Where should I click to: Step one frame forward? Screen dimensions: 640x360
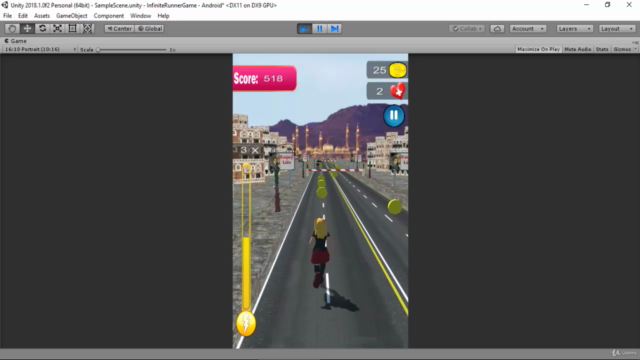[x=335, y=29]
